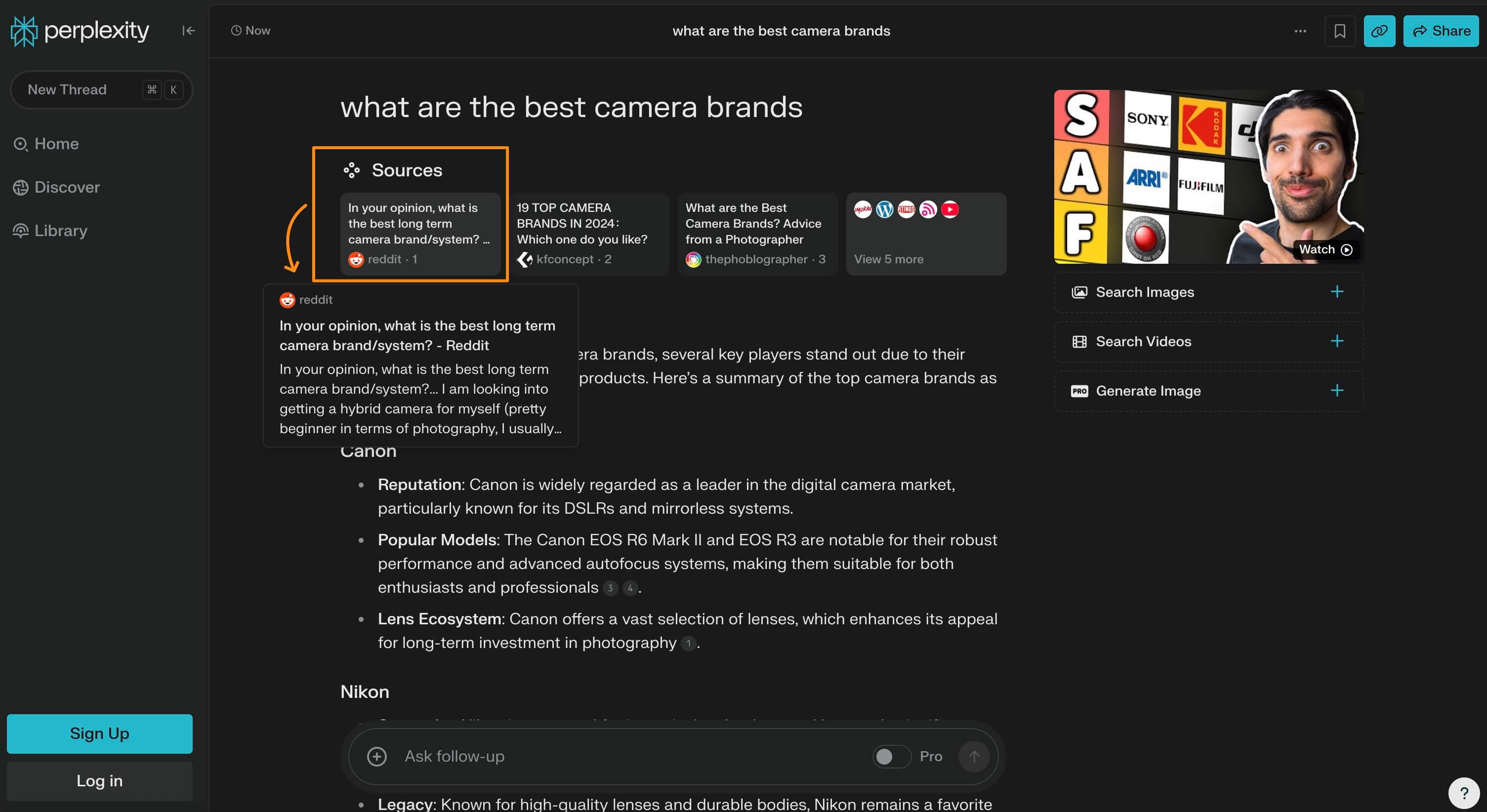1487x812 pixels.
Task: Click the Sign Up button
Action: [99, 733]
